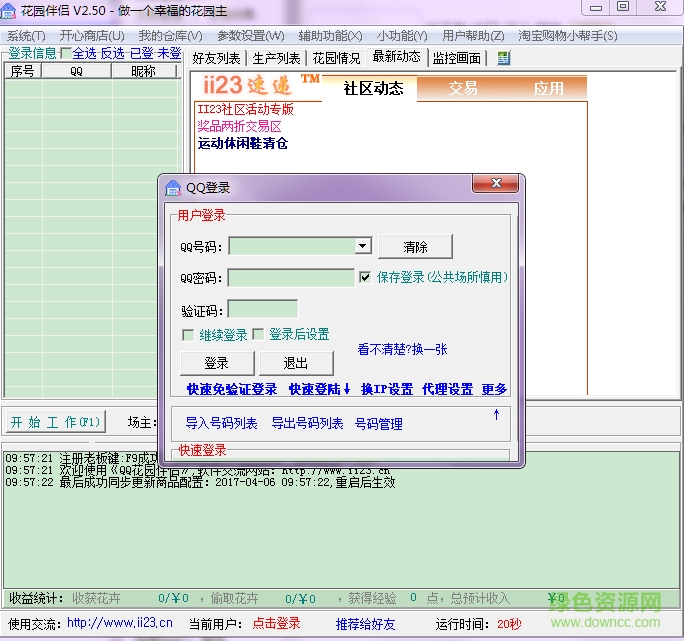The height and width of the screenshot is (641, 684).
Task: Tick the 全选 checkbox in login info
Action: click(66, 53)
